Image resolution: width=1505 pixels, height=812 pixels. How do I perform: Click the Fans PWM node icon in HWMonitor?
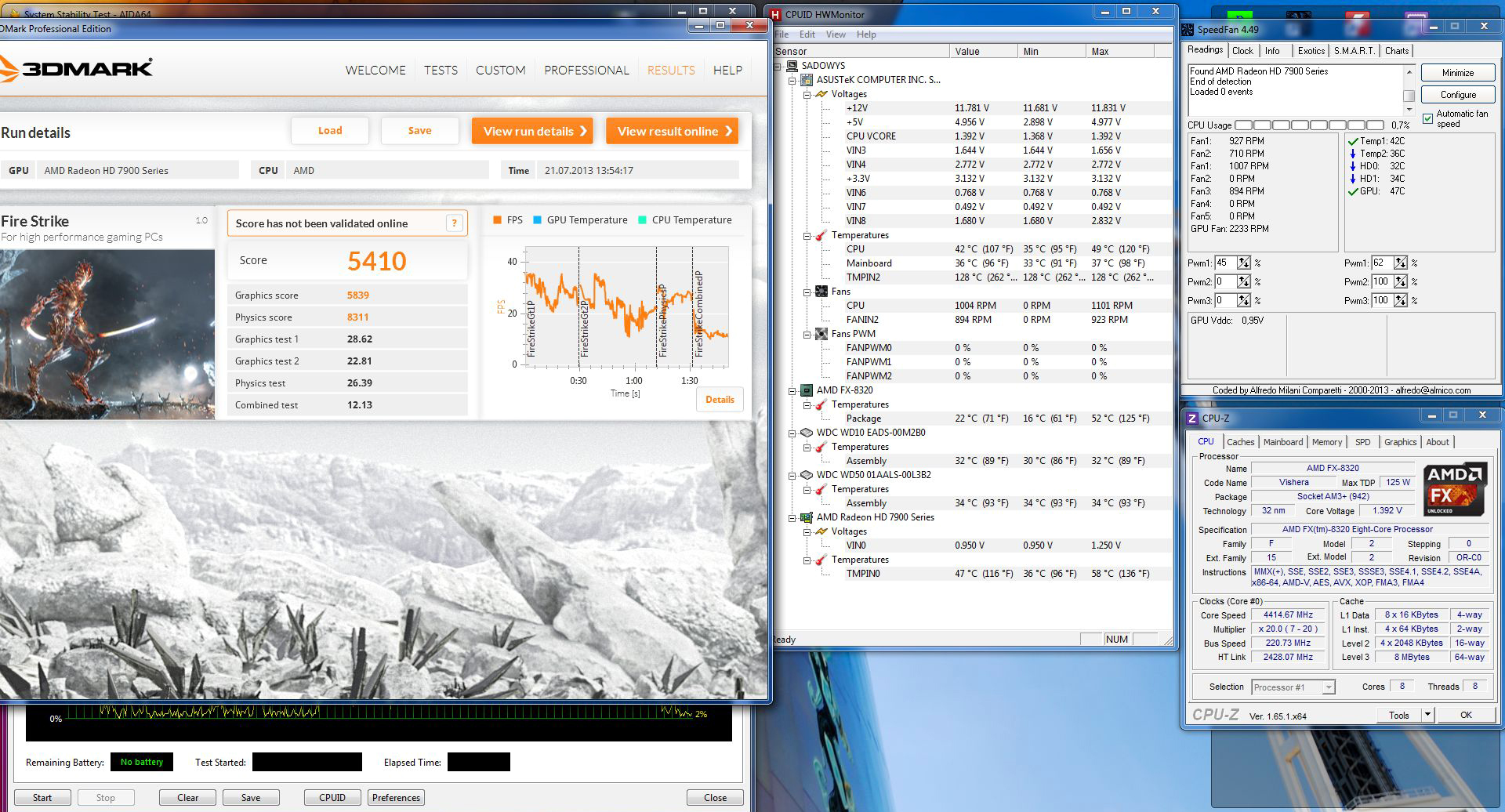pyautogui.click(x=821, y=334)
